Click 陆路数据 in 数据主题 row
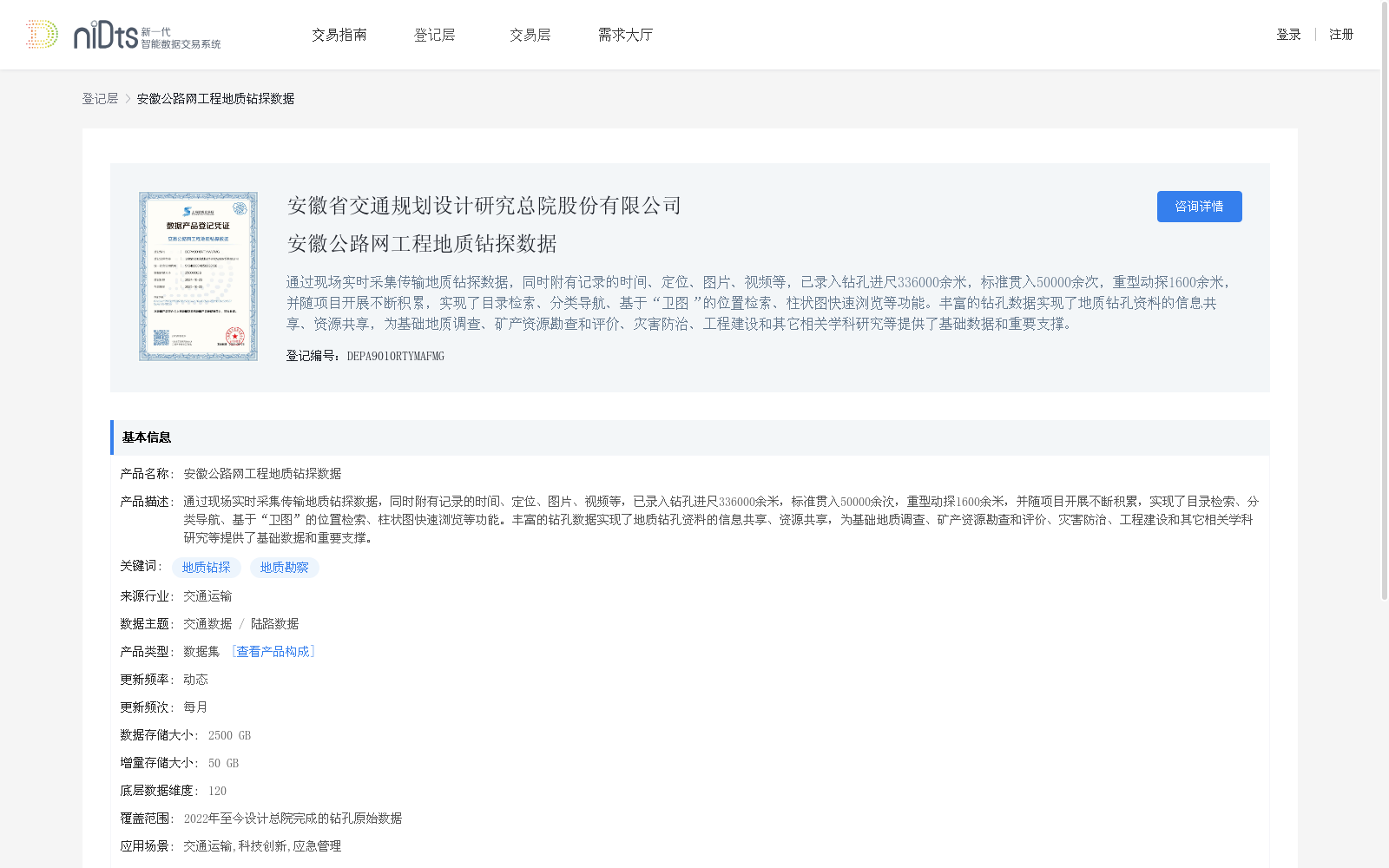This screenshot has height=868, width=1389. pyautogui.click(x=274, y=624)
